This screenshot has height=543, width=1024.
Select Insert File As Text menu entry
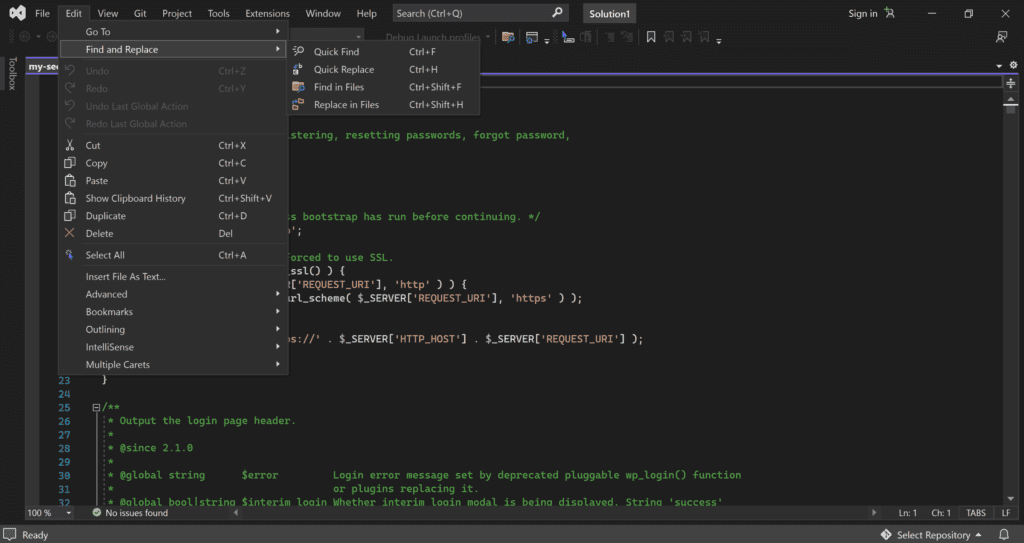click(x=173, y=276)
